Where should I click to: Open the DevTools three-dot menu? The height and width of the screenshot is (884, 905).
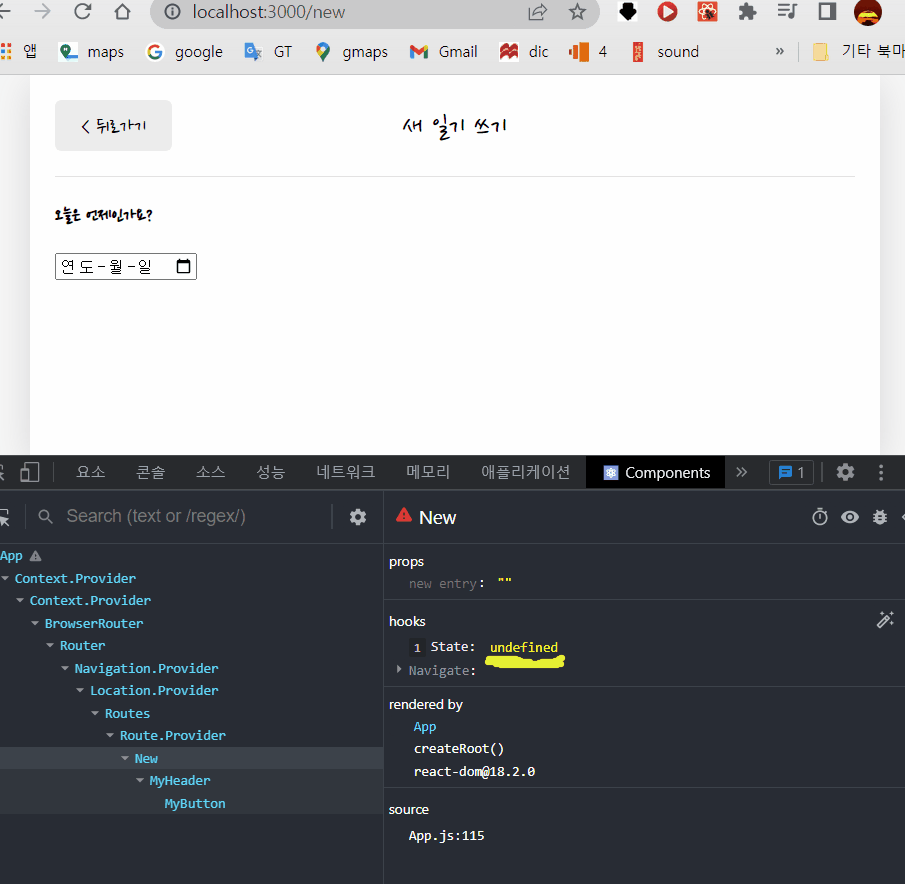pyautogui.click(x=881, y=472)
